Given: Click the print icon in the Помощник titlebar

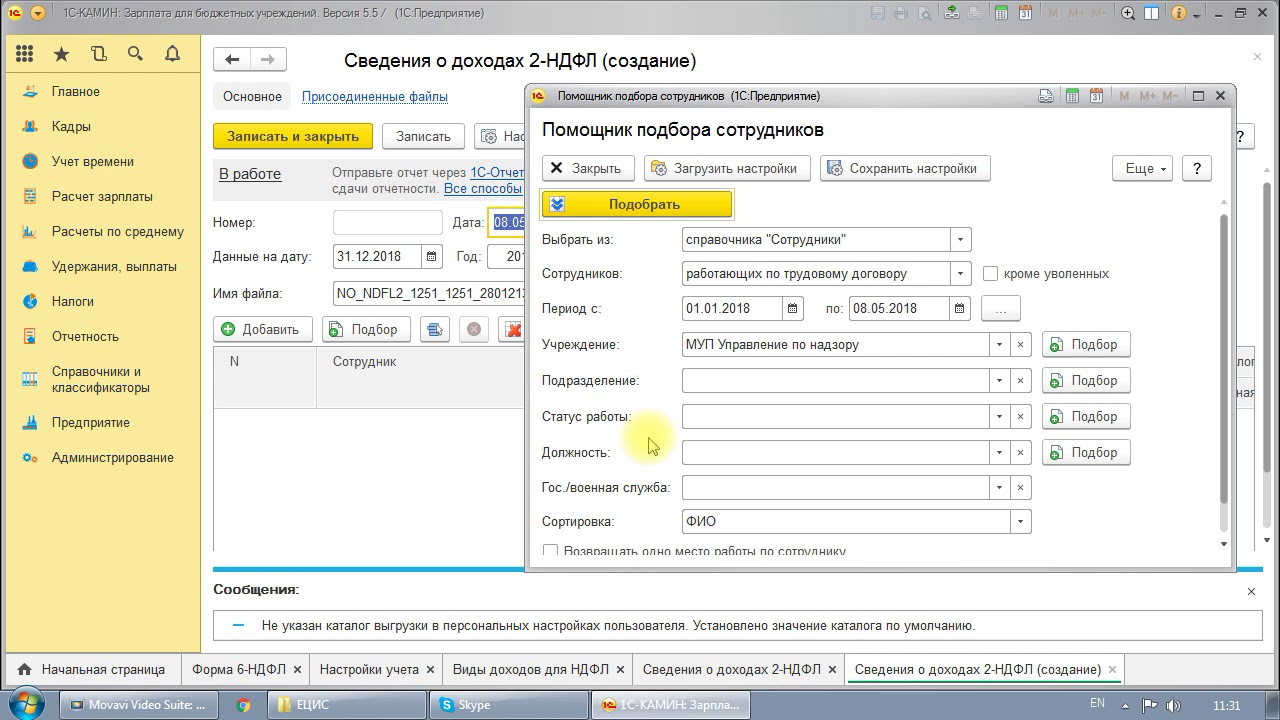Looking at the screenshot, I should click(1046, 96).
